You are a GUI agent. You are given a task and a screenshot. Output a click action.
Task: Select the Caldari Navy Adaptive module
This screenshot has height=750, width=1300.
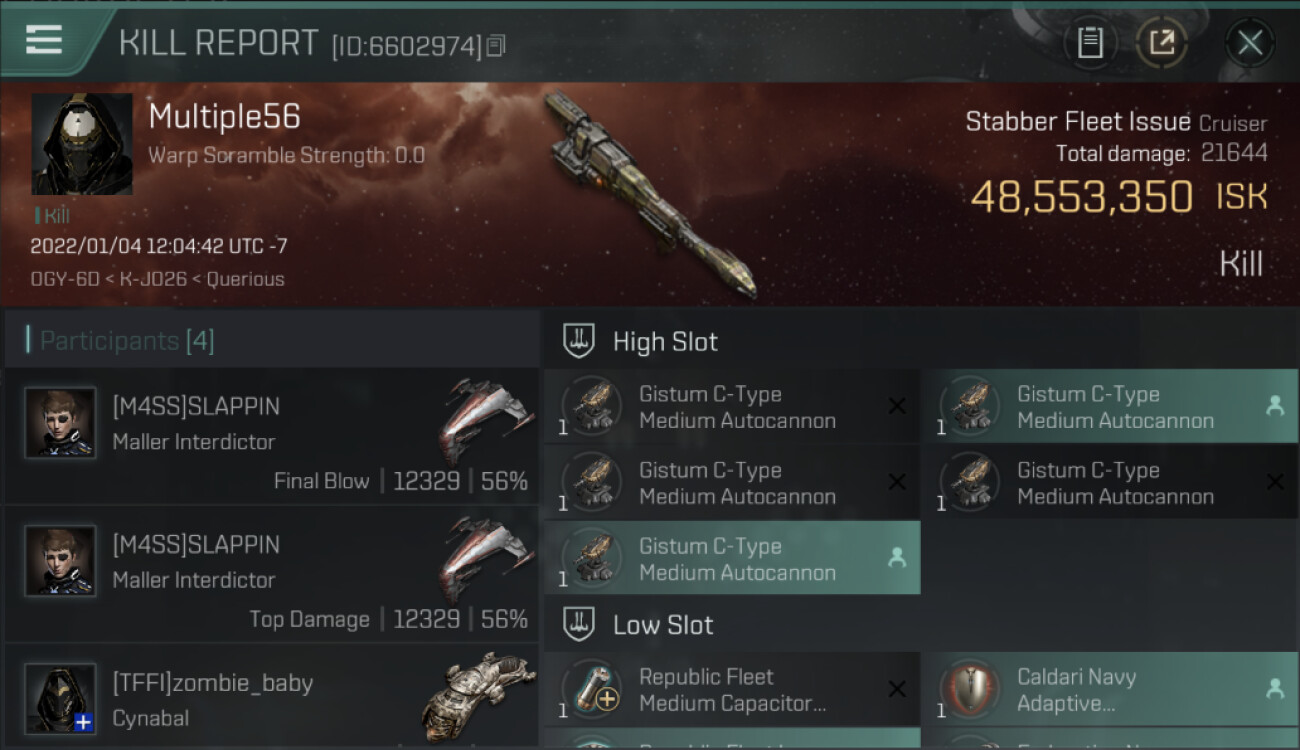(x=1110, y=689)
